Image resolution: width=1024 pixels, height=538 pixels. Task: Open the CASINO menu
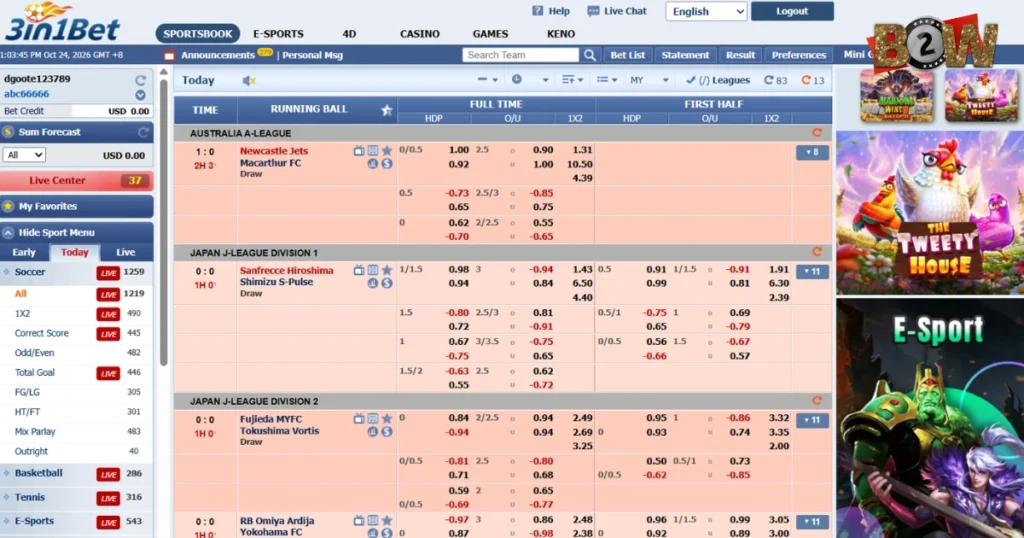click(419, 34)
